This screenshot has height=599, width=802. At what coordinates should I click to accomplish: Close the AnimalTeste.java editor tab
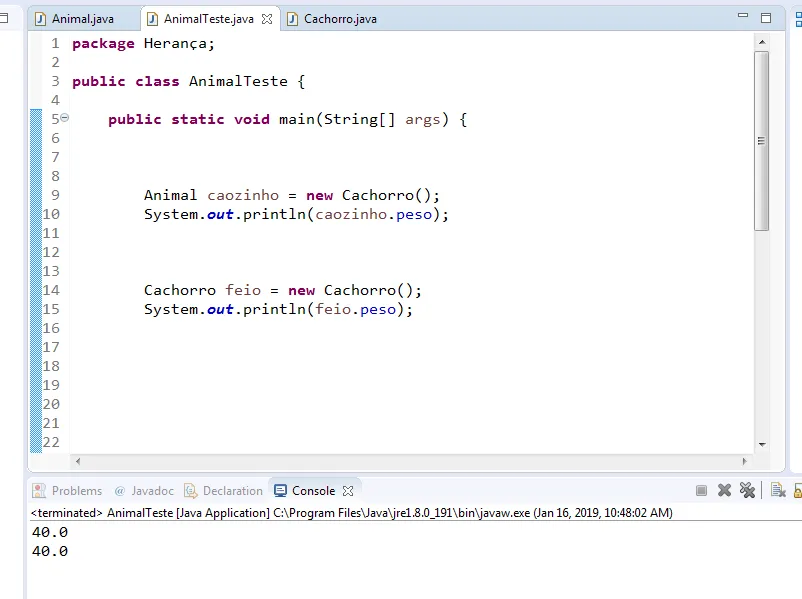coord(267,19)
